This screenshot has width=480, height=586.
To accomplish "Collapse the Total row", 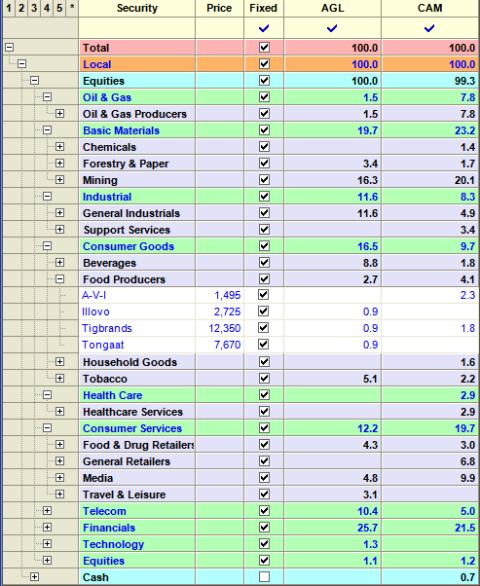I will tap(10, 47).
